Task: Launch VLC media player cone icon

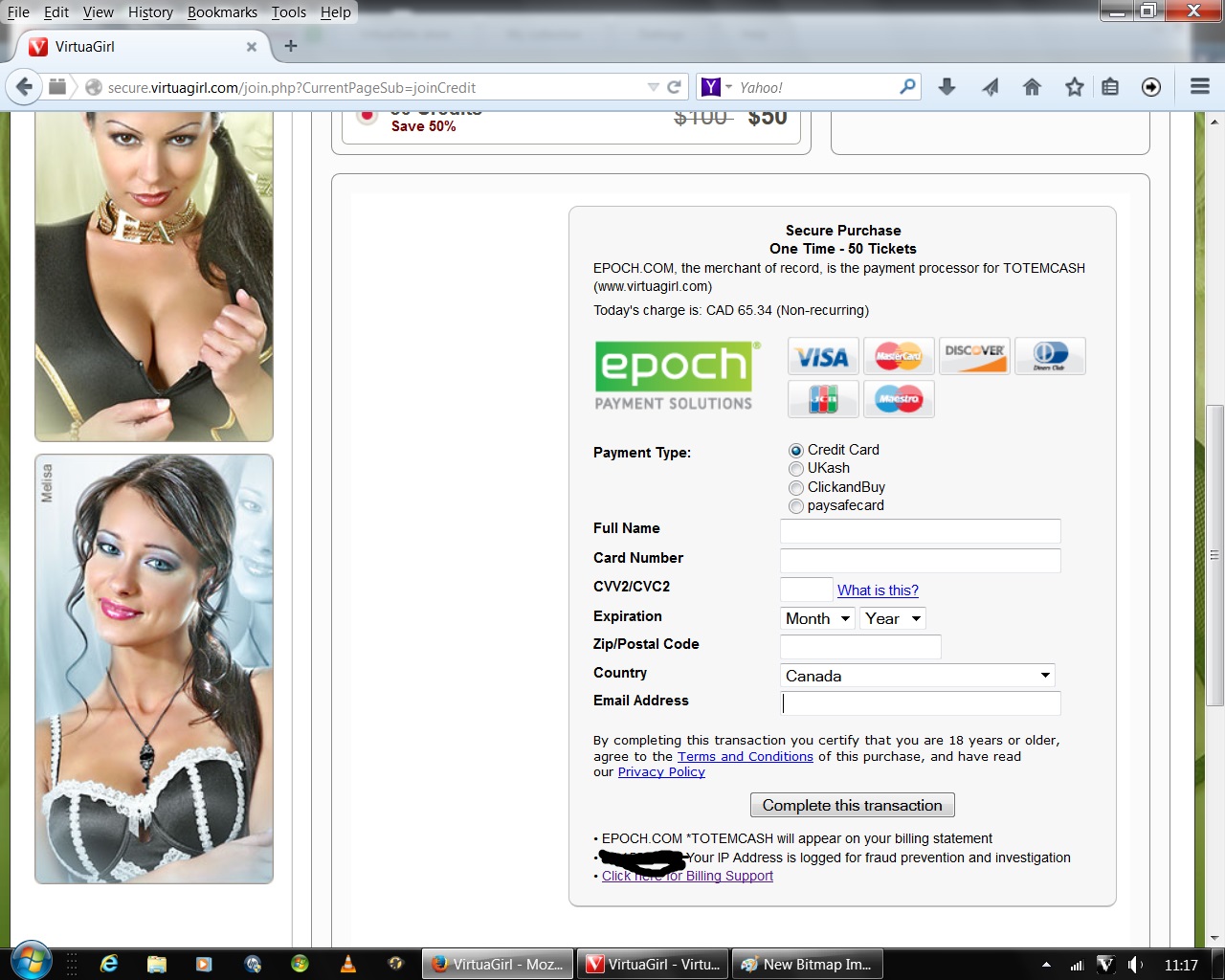Action: (x=348, y=964)
